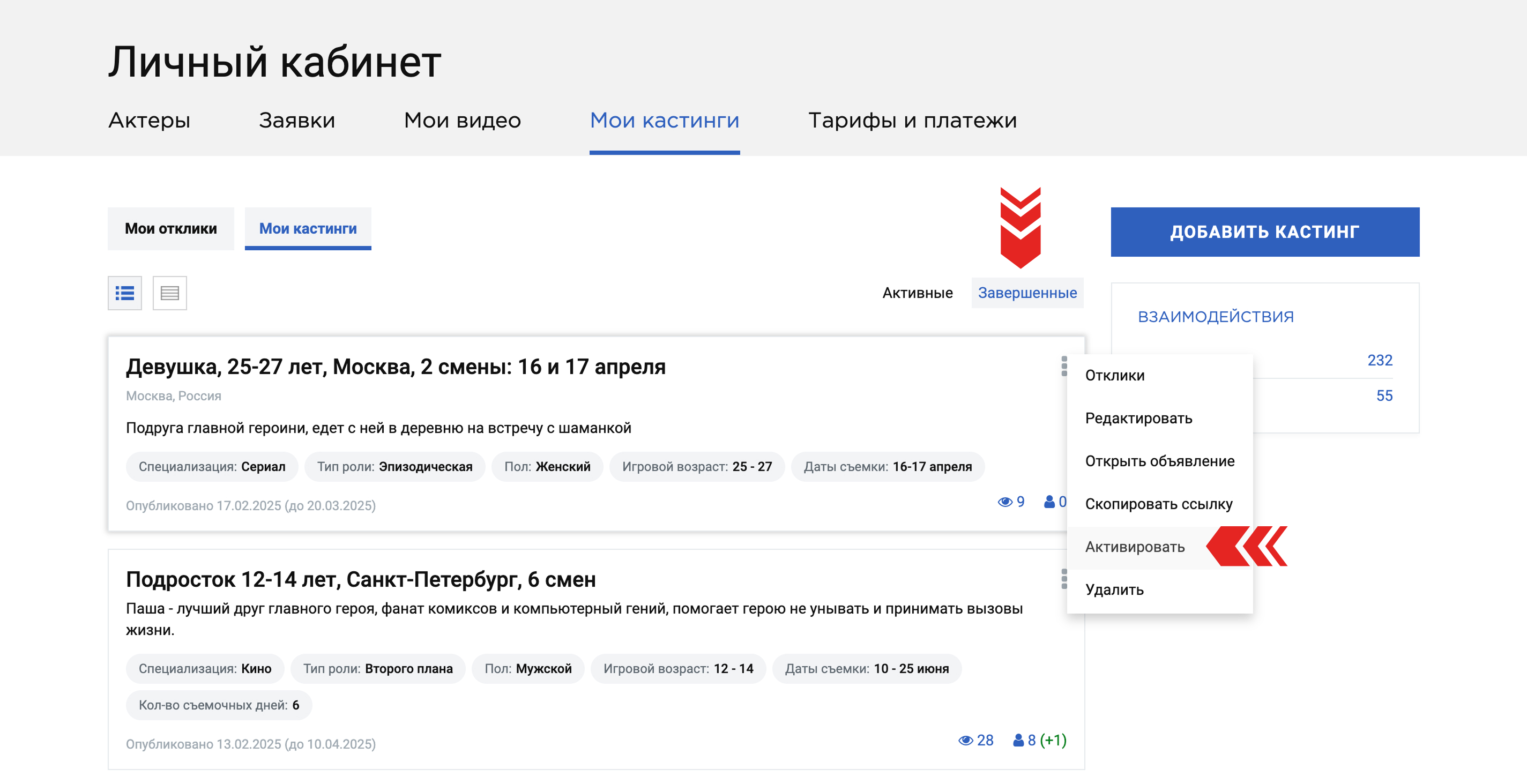Click Опубликовано 13.02.2025 date text
Screen dimensions: 1527x784
pyautogui.click(x=251, y=744)
